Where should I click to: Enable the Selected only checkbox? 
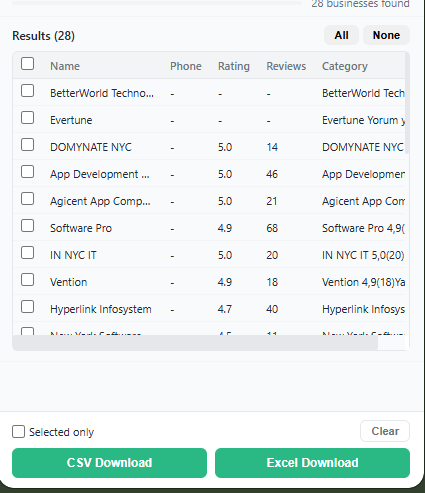pos(18,431)
